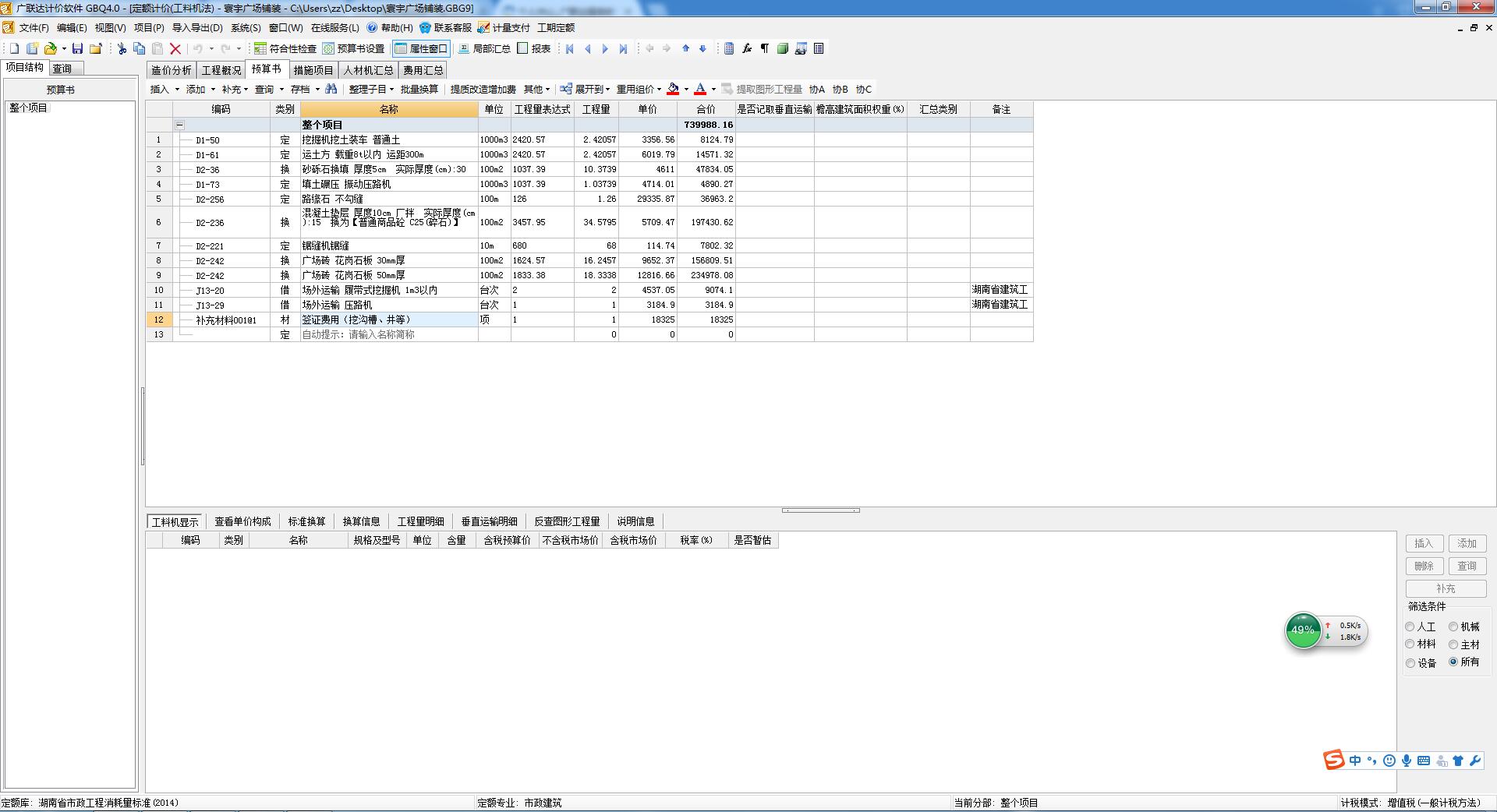Click the 名称 column header
Viewport: 1497px width, 812px height.
coord(389,109)
